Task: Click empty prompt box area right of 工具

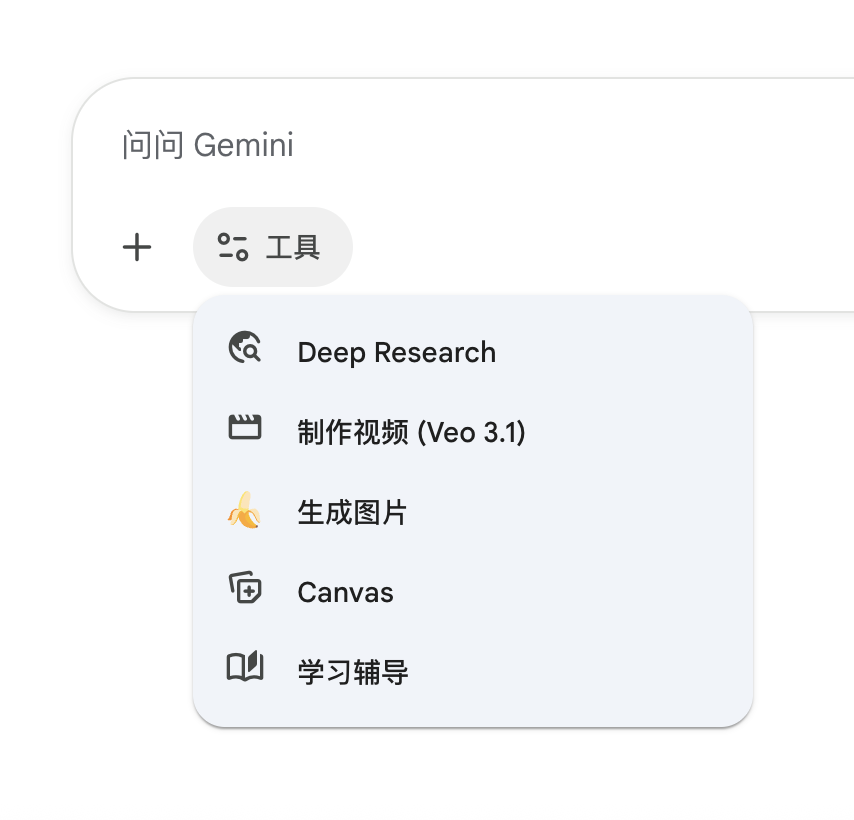Action: point(600,247)
